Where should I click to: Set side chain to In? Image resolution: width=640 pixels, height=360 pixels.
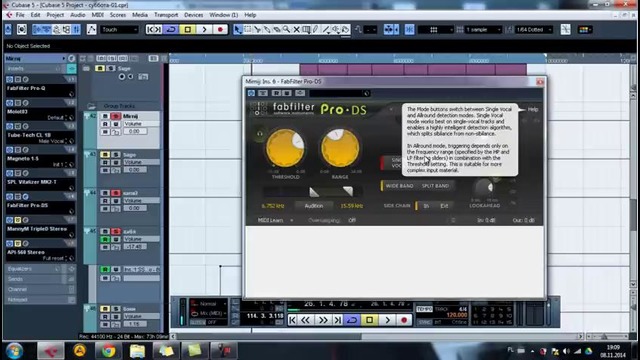tap(425, 206)
